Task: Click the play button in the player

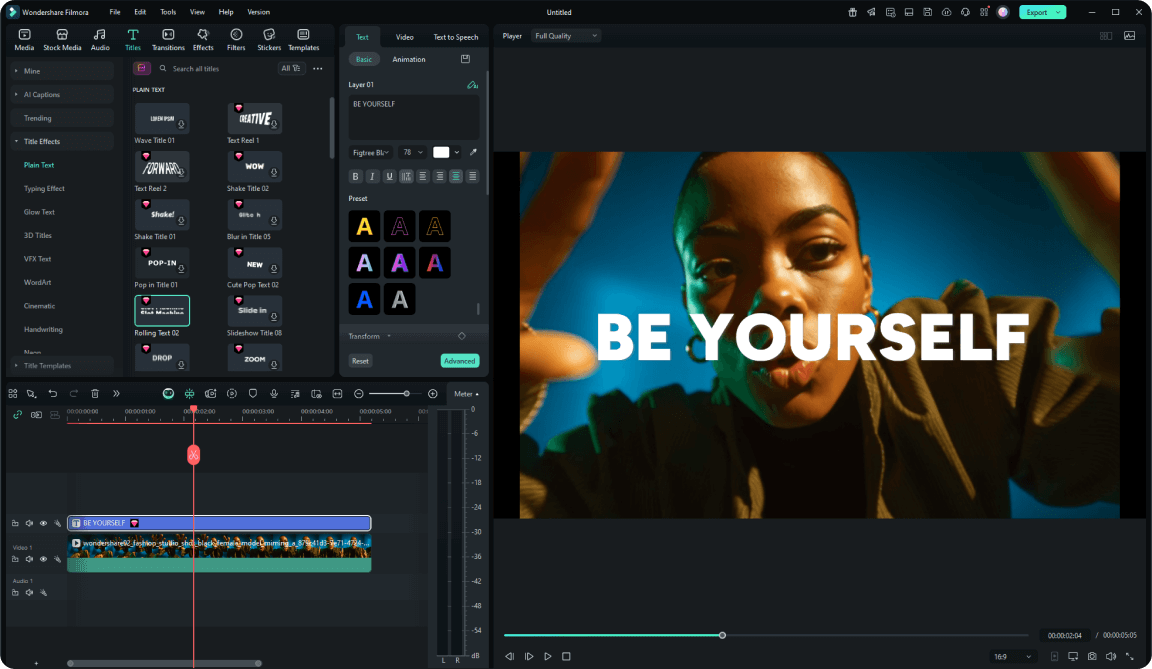Action: pos(547,657)
